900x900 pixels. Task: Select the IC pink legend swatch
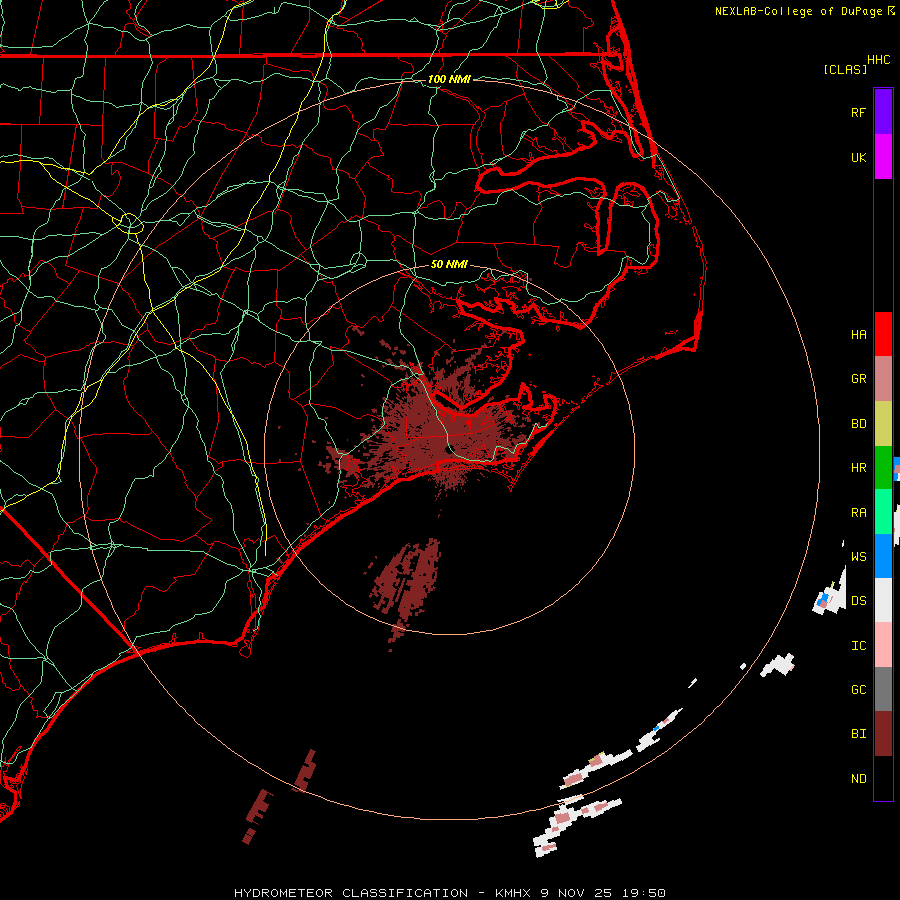pos(883,645)
